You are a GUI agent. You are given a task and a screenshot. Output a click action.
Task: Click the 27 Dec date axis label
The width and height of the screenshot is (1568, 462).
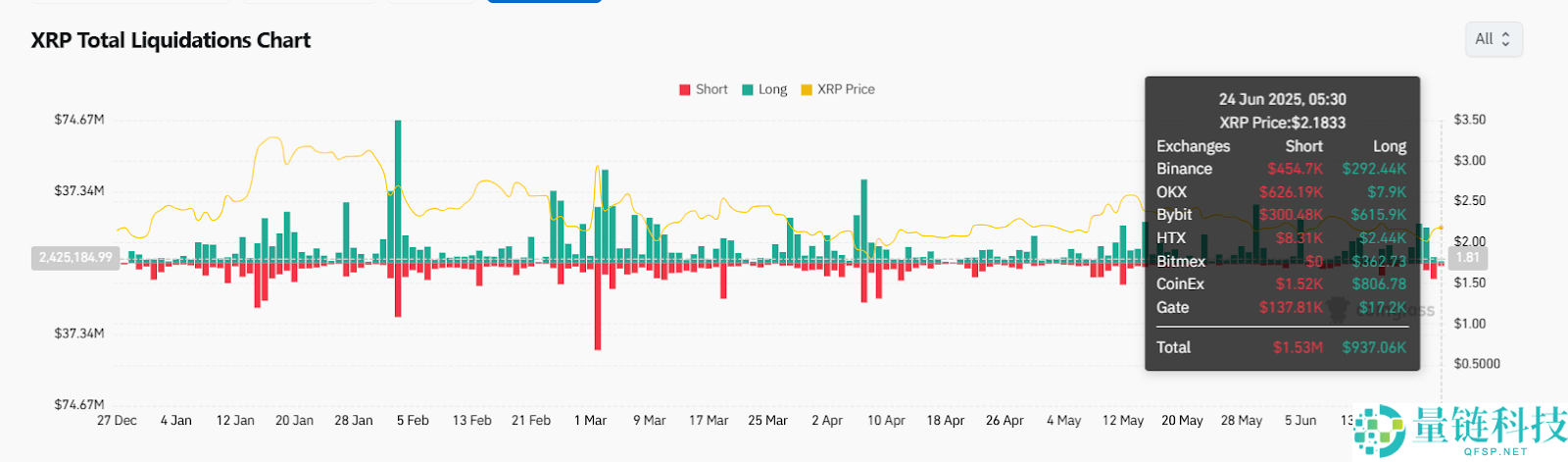[117, 420]
